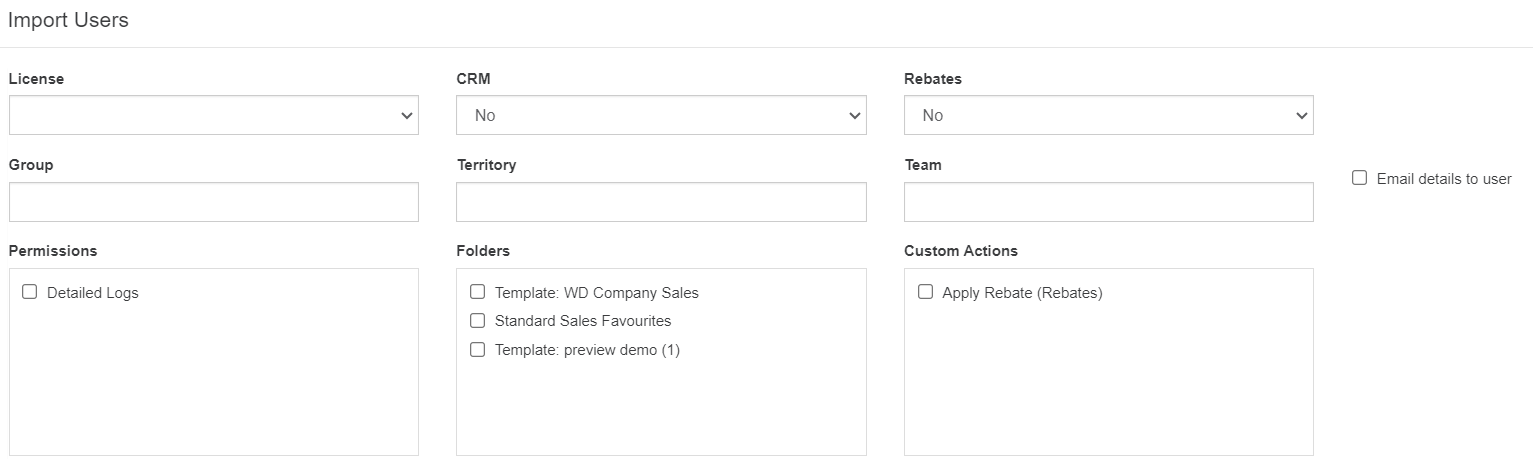This screenshot has height=459, width=1533.
Task: Tick the Detailed Logs permission checkbox
Action: point(30,292)
